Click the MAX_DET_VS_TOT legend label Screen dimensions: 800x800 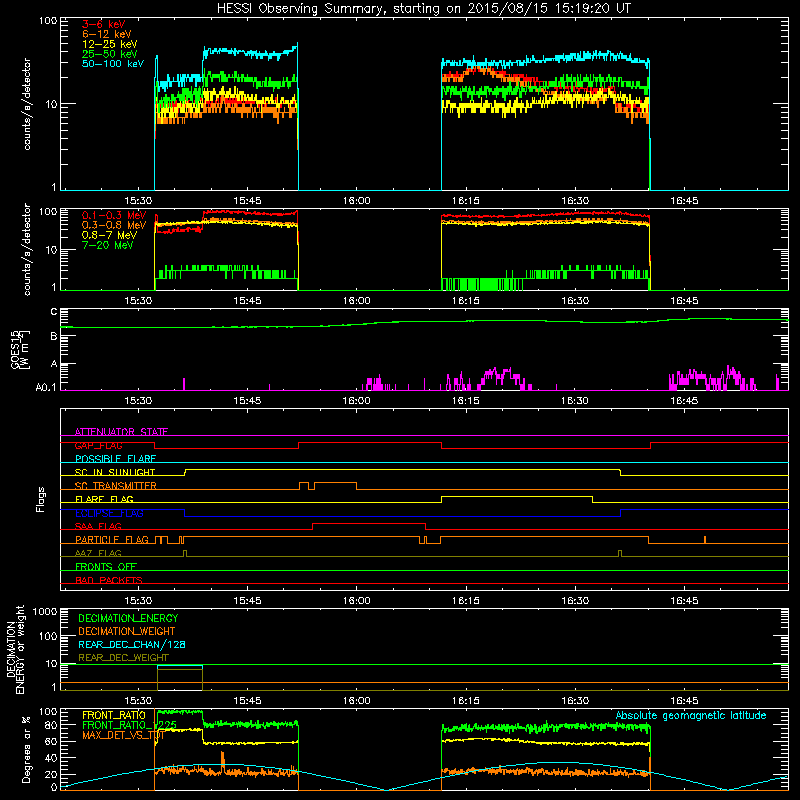point(123,735)
